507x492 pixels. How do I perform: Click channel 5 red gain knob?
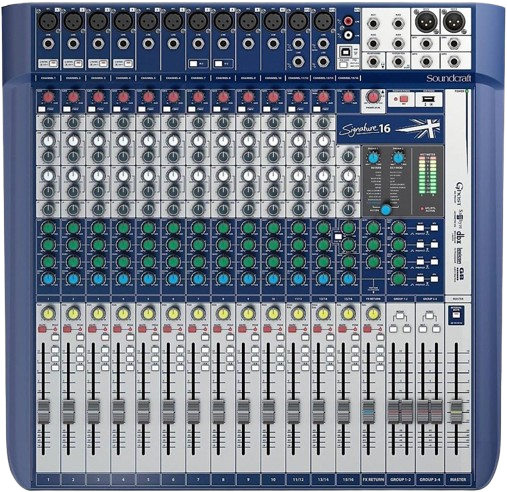pos(148,97)
